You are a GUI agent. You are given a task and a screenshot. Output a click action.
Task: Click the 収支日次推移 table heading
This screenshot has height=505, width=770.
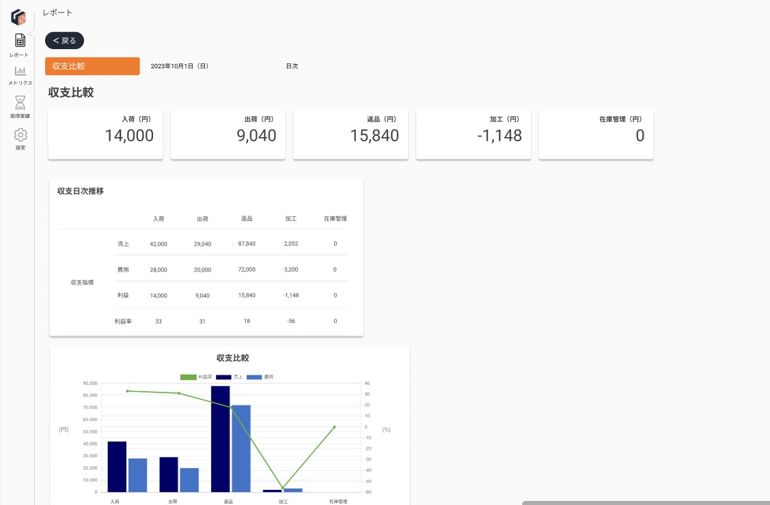(x=81, y=191)
